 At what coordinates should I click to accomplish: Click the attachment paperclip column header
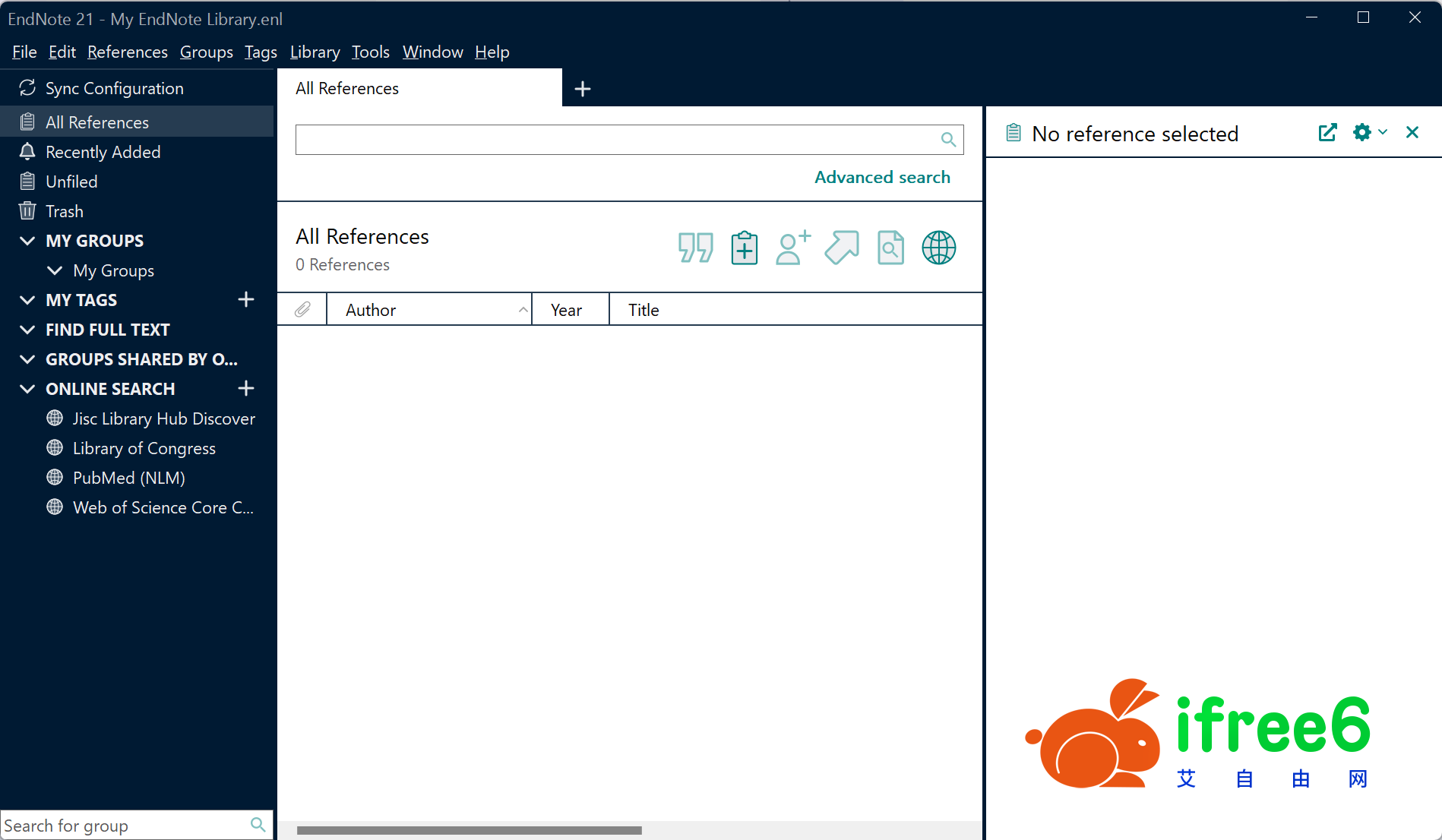(x=302, y=310)
